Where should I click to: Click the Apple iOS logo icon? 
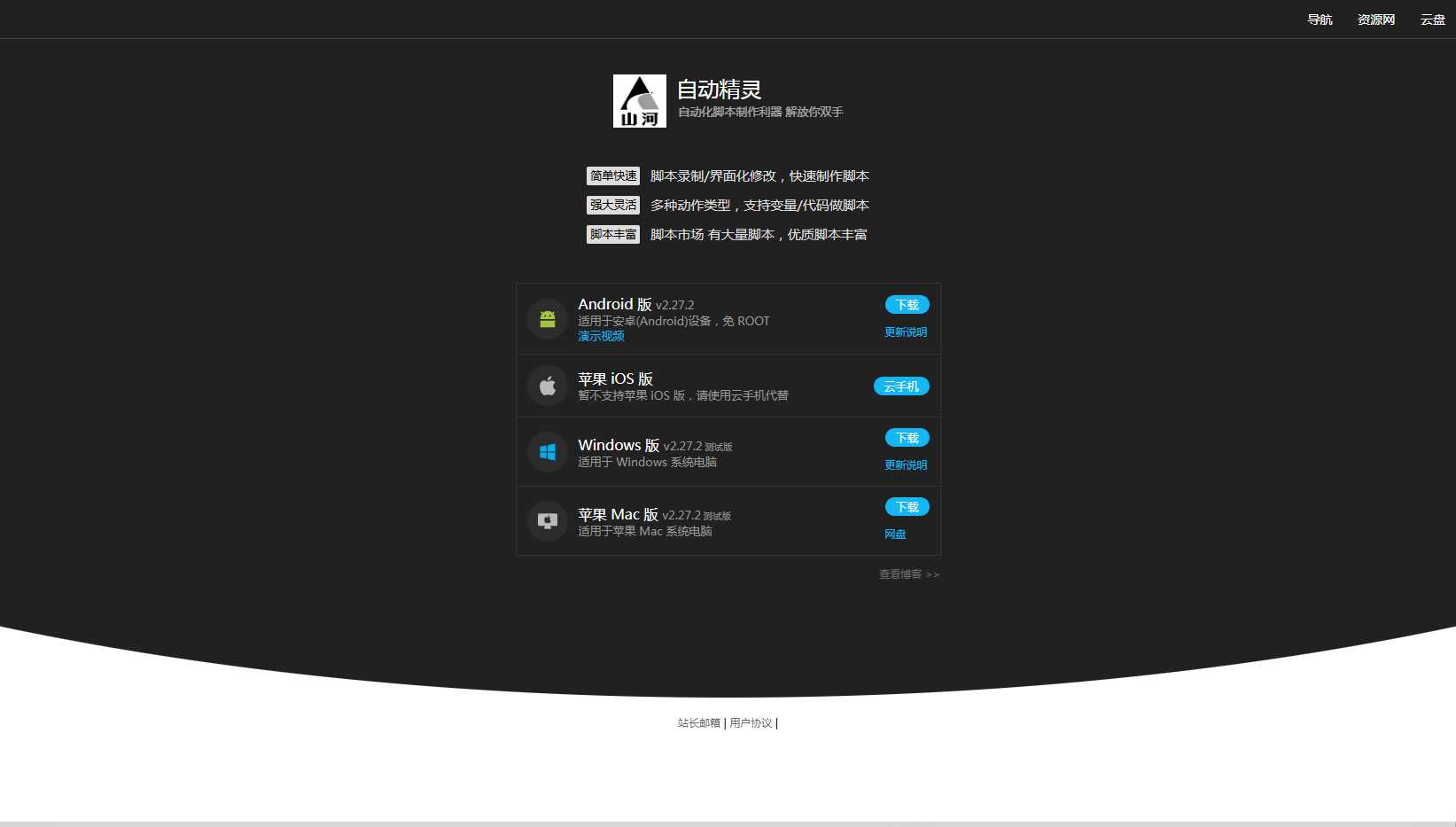tap(548, 386)
